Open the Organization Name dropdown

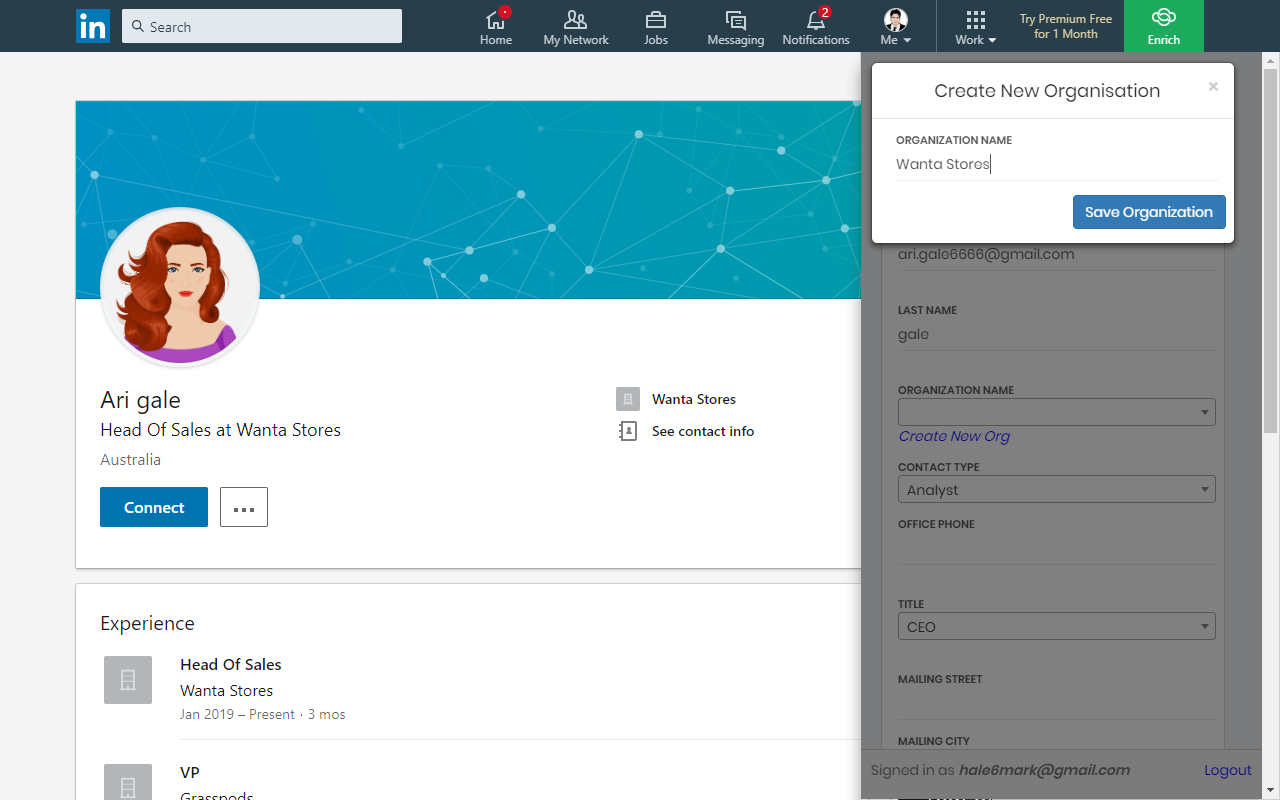[x=1056, y=412]
